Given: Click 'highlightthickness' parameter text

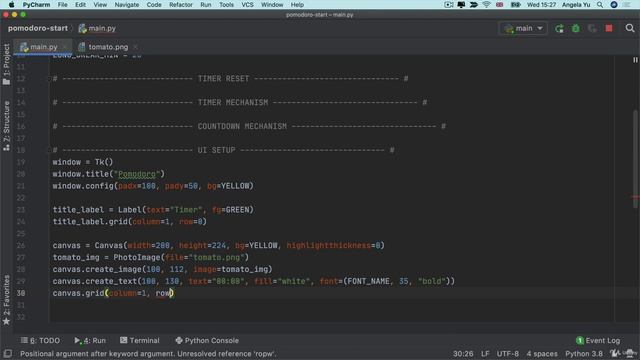Looking at the screenshot, I should point(328,246).
